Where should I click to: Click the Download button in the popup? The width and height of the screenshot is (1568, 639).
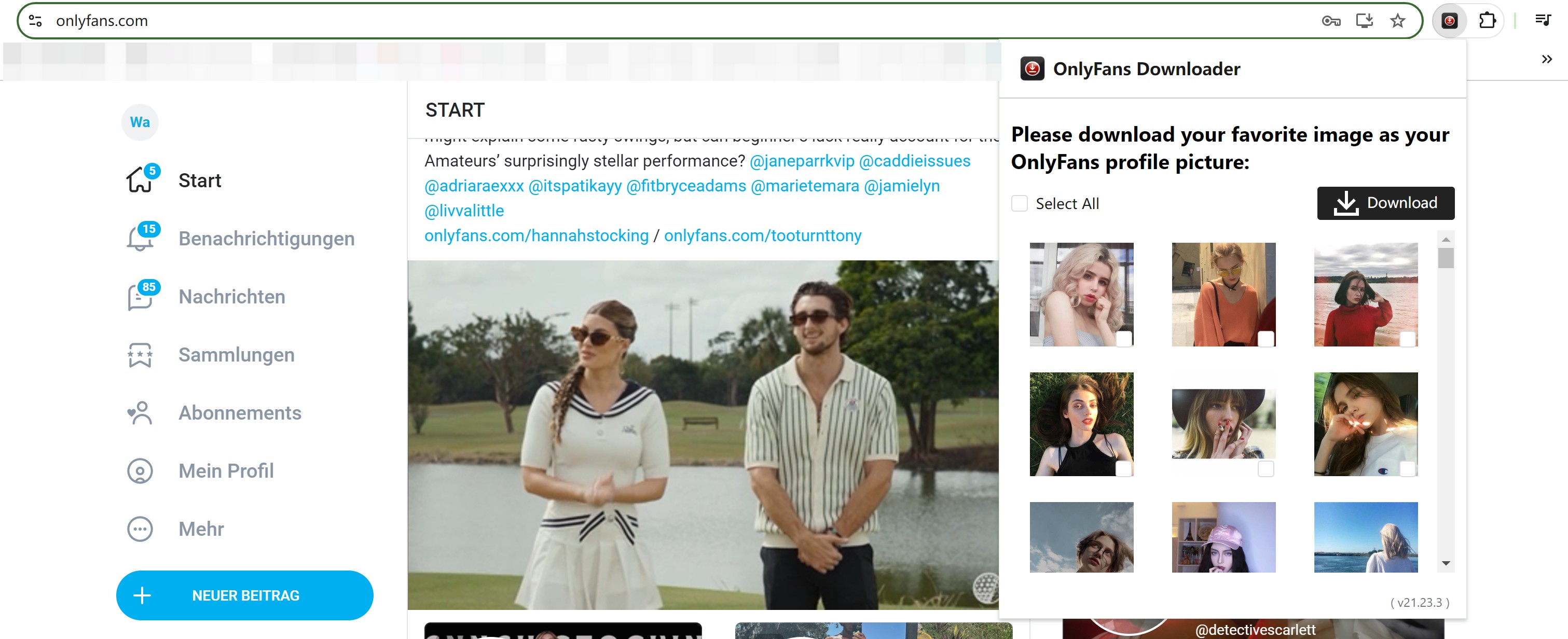point(1386,203)
